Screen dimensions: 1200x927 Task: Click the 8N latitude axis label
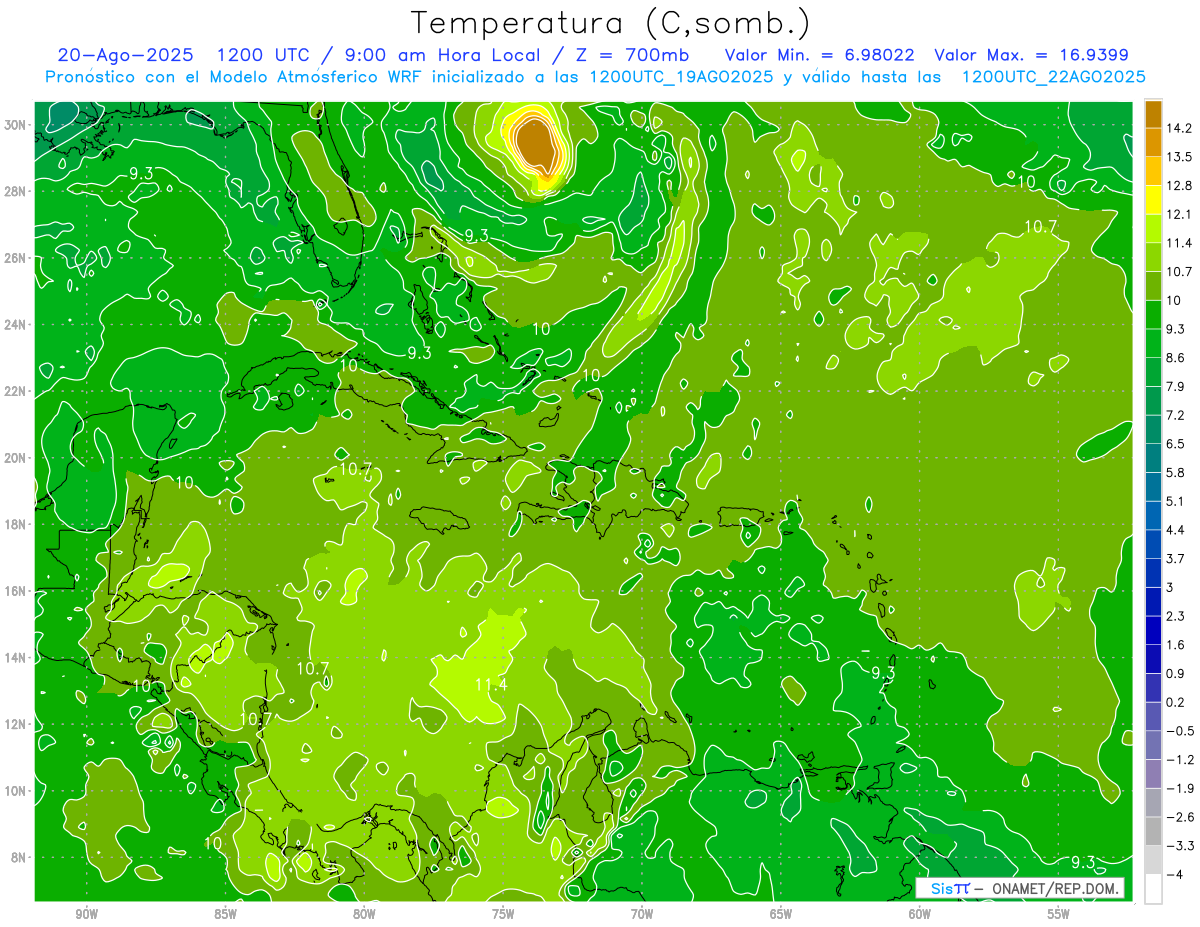(20, 857)
